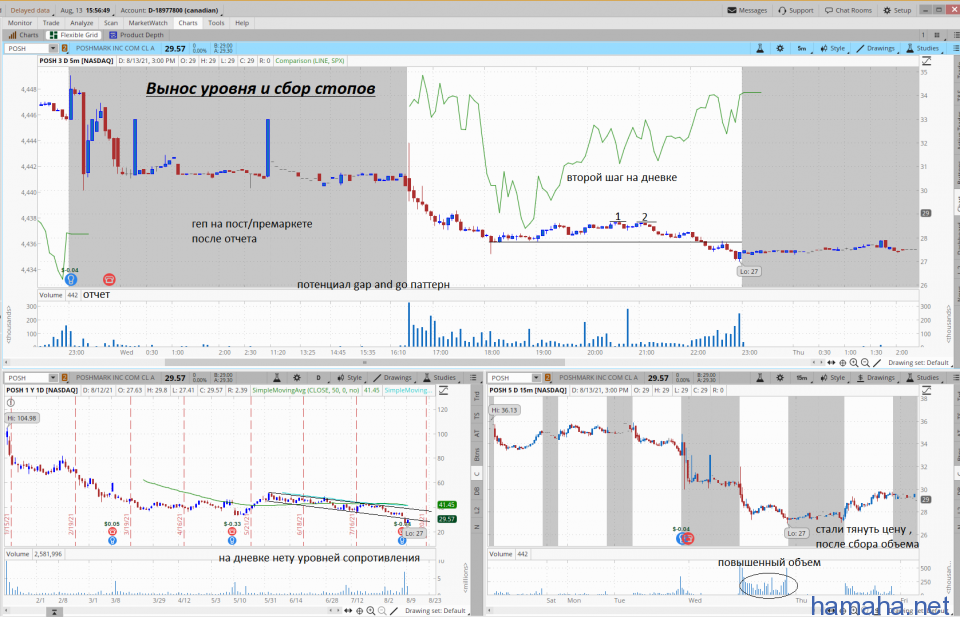
Task: Click the scale icon above the daily chart price axis
Action: click(x=444, y=391)
